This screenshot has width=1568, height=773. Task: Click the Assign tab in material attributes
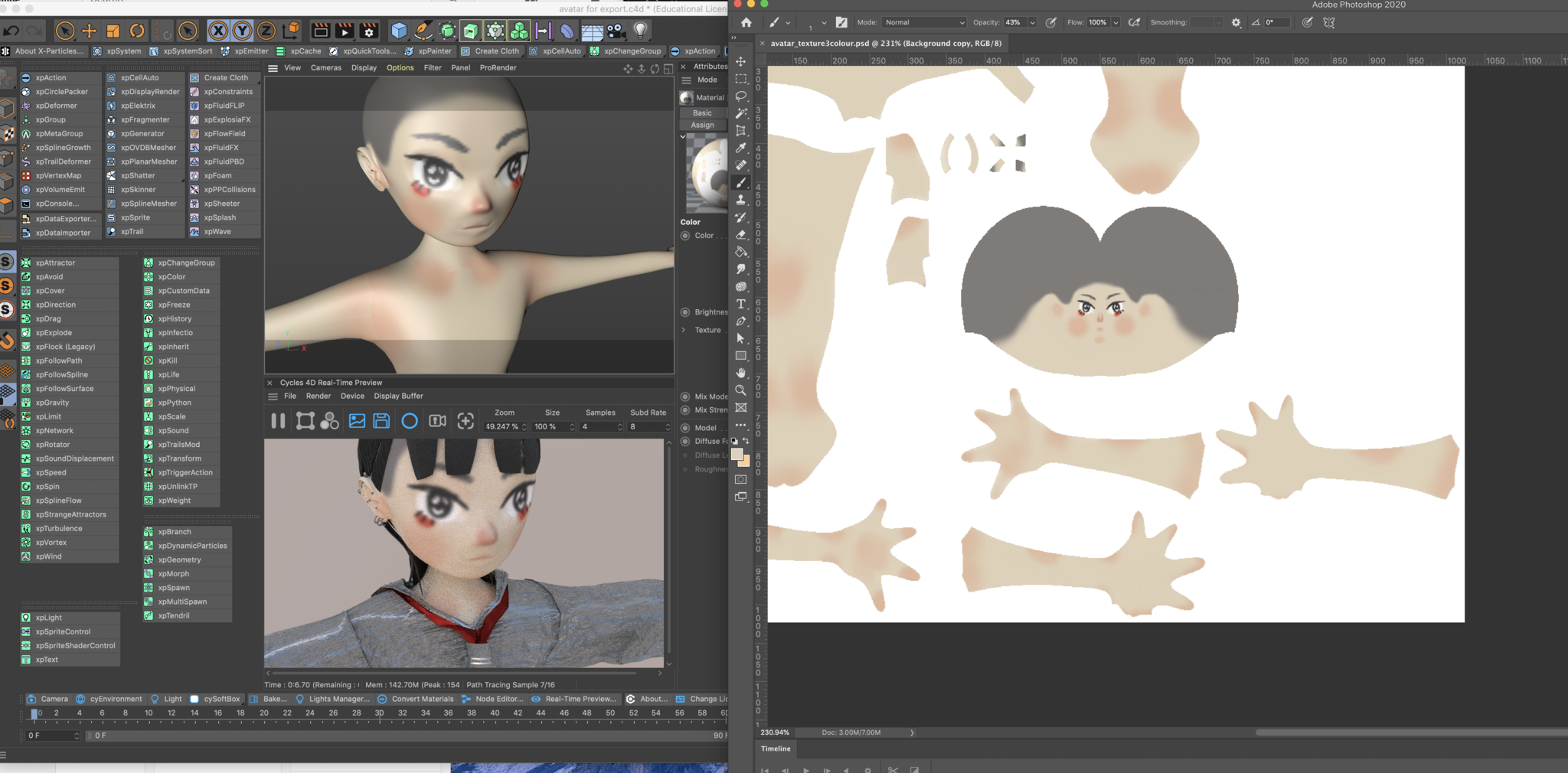(702, 125)
